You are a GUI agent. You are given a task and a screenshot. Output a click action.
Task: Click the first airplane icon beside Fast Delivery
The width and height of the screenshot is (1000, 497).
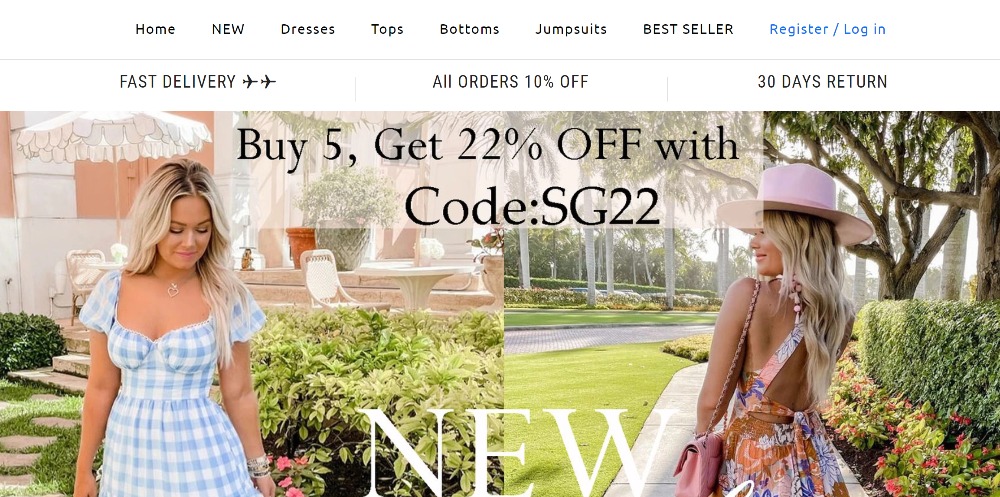coord(251,82)
